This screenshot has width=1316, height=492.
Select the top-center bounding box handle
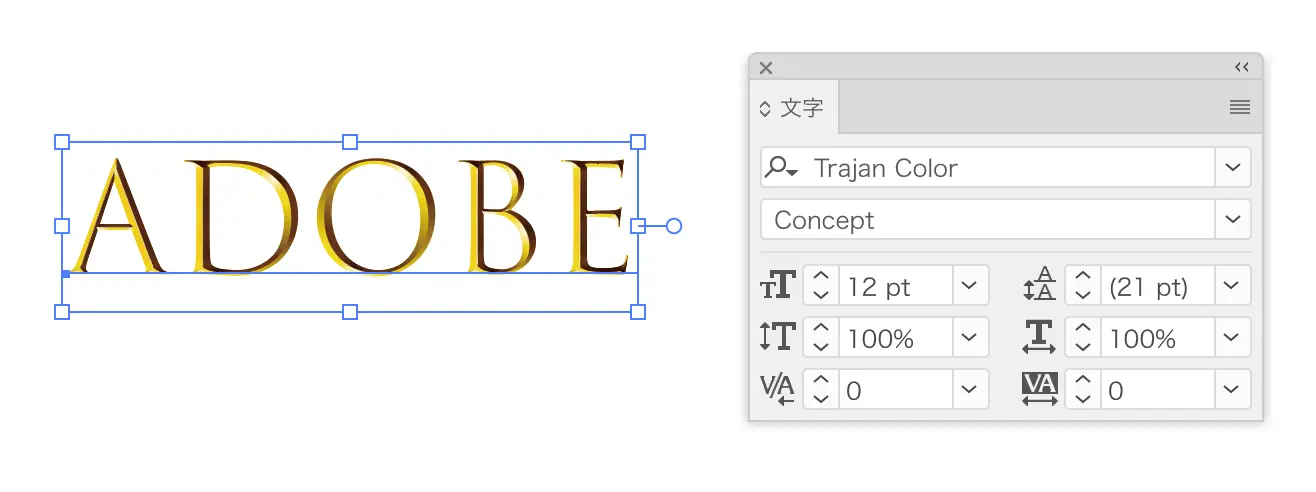coord(350,142)
